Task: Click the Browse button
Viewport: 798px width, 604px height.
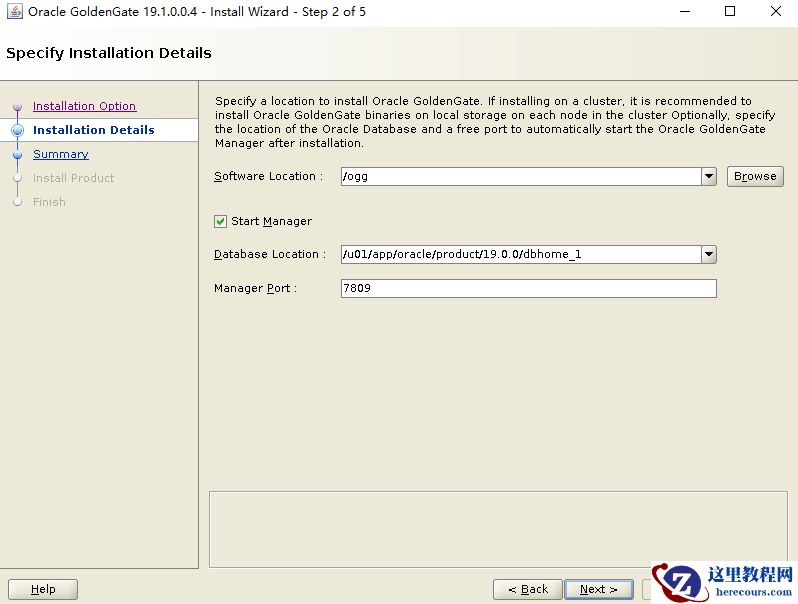Action: point(755,176)
